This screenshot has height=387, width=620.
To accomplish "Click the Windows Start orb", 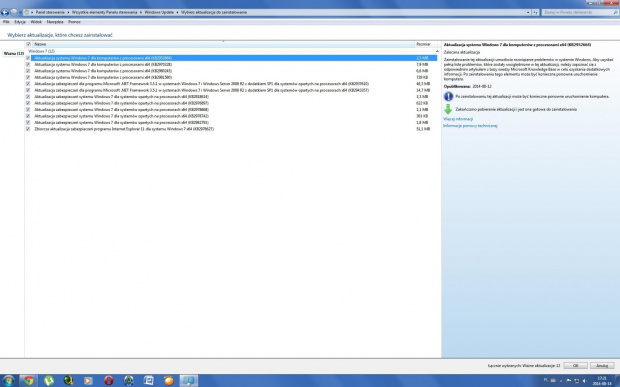I will coord(8,380).
